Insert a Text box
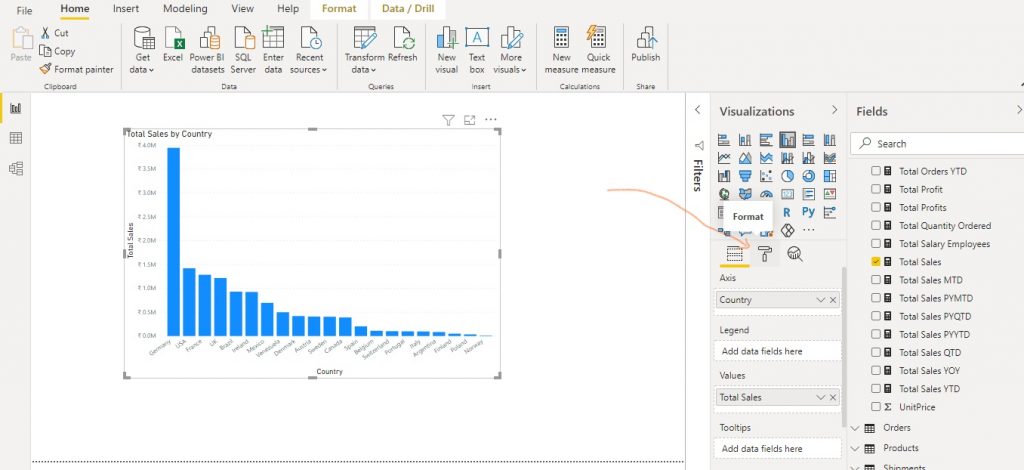Image resolution: width=1024 pixels, height=470 pixels. [477, 50]
